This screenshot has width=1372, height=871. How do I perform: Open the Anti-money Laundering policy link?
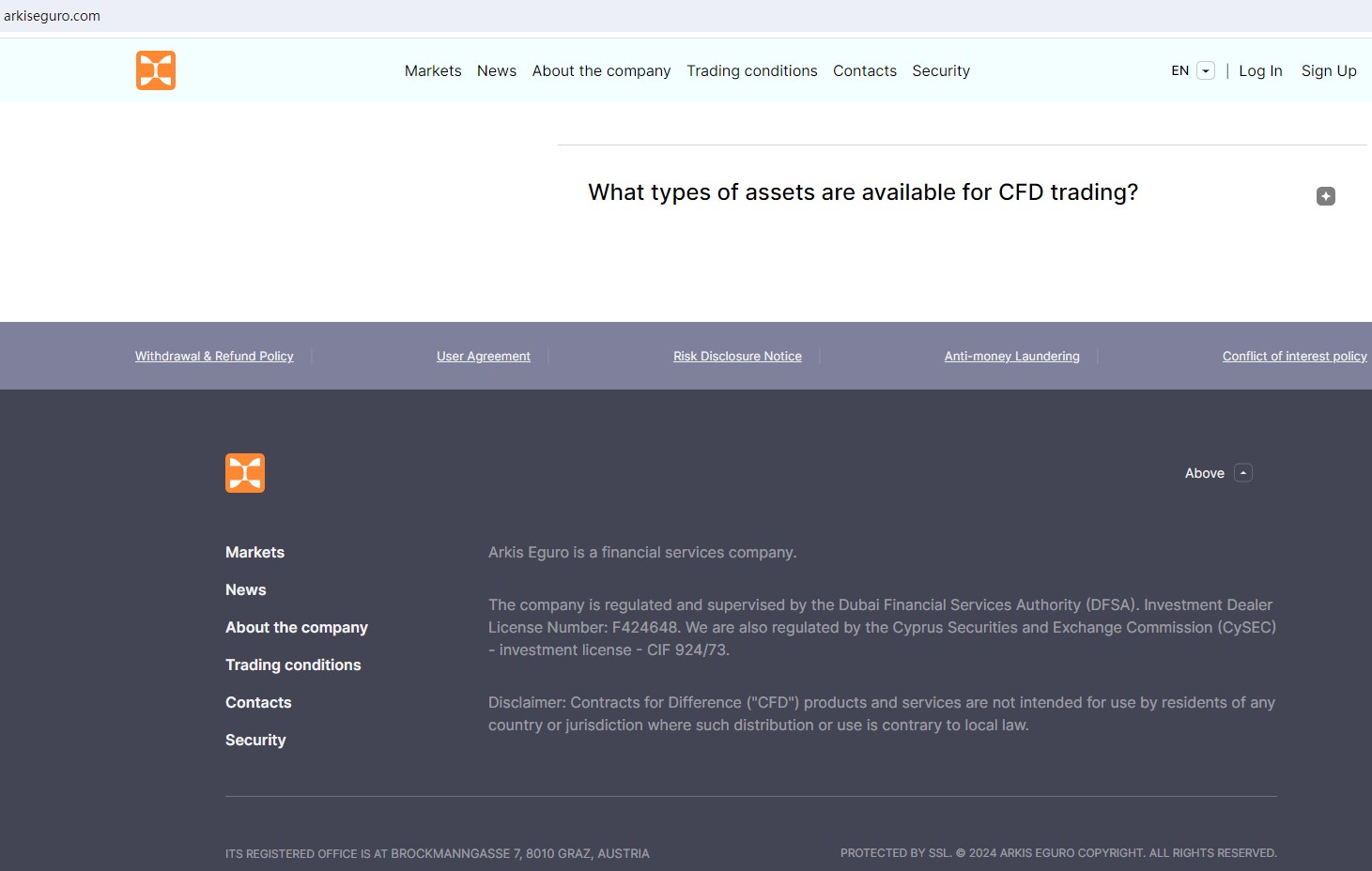click(x=1011, y=357)
